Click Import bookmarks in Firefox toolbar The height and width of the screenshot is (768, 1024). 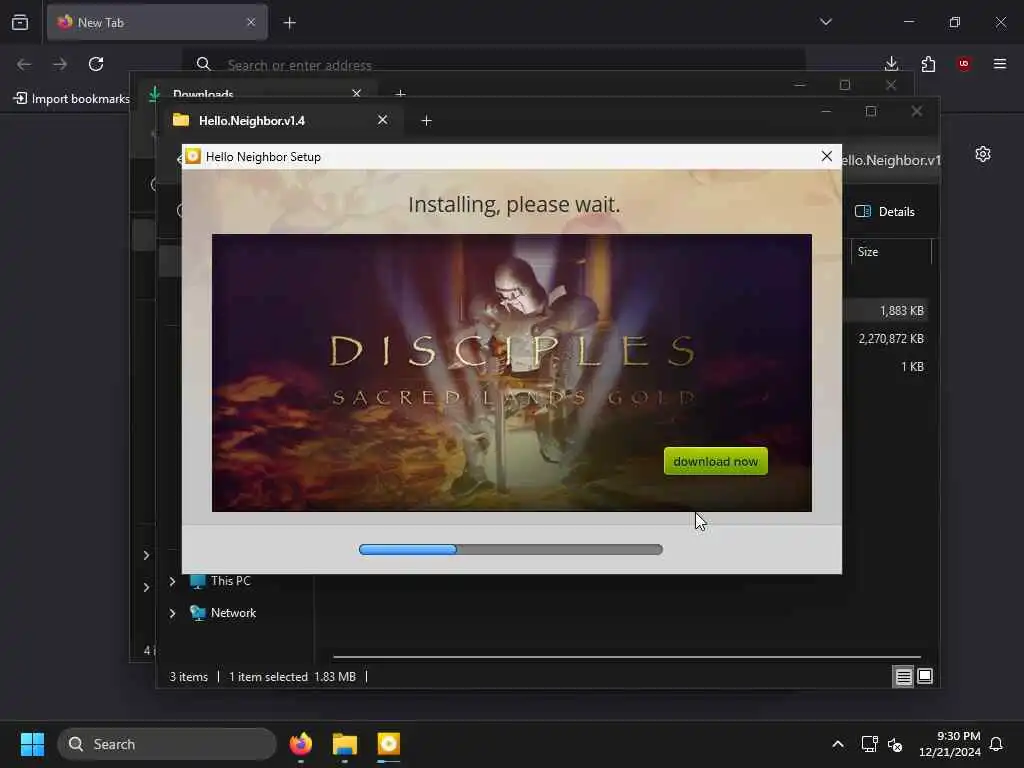(71, 99)
